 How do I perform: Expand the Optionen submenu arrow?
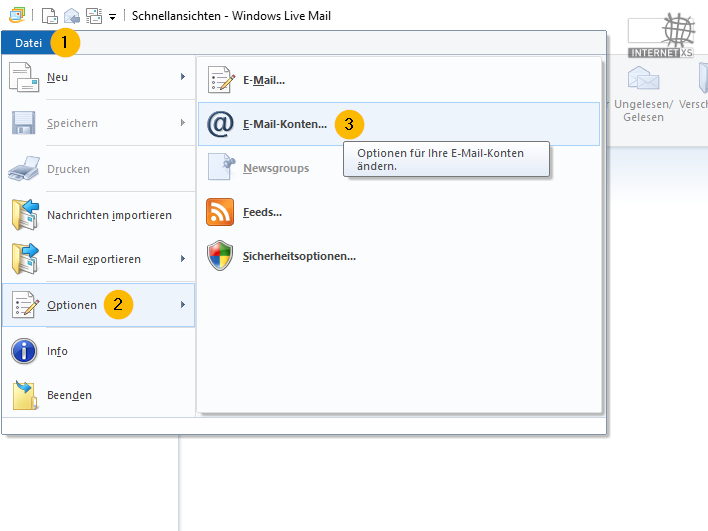pos(183,305)
